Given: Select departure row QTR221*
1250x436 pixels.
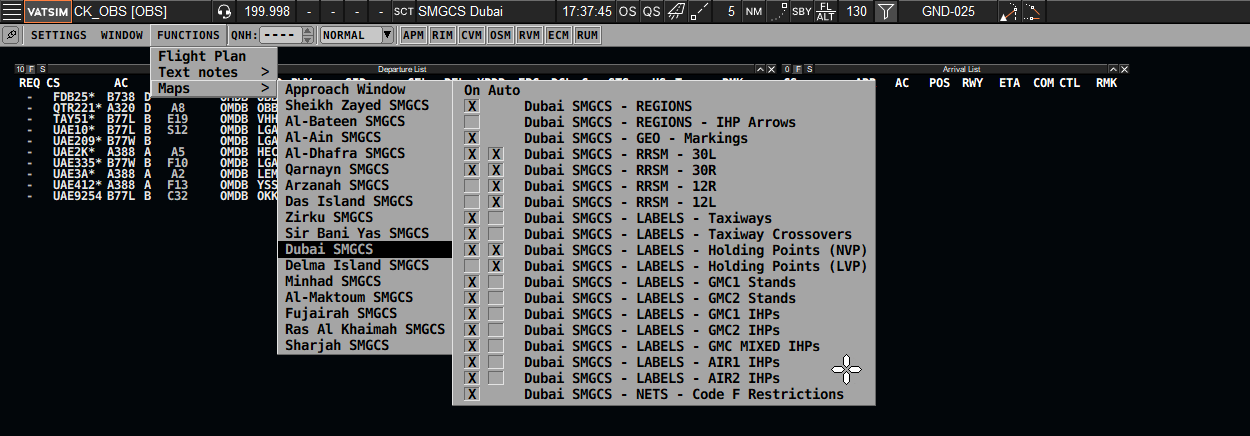Looking at the screenshot, I should coord(78,107).
